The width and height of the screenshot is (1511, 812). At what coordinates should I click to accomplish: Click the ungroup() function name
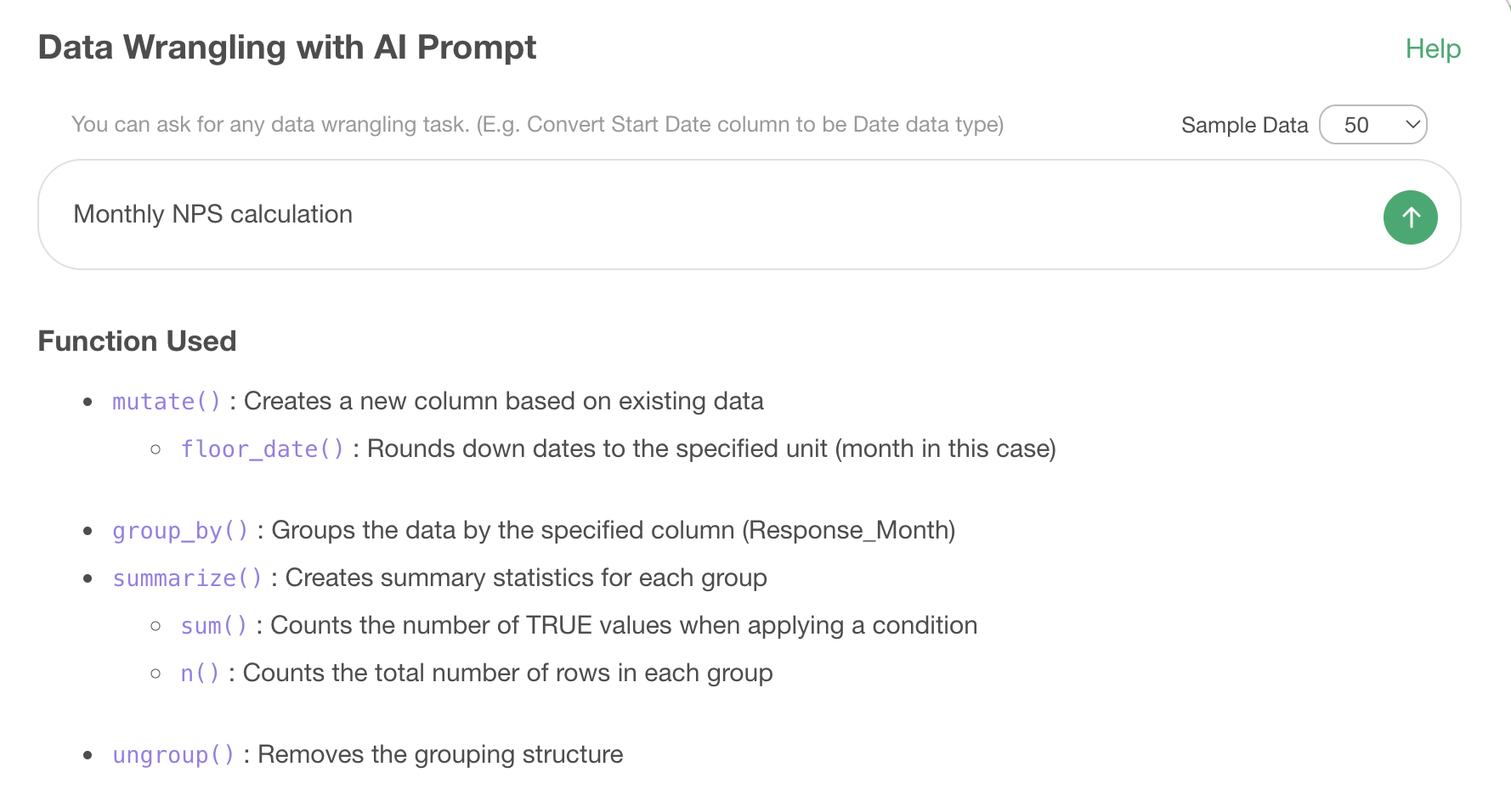pyautogui.click(x=173, y=755)
